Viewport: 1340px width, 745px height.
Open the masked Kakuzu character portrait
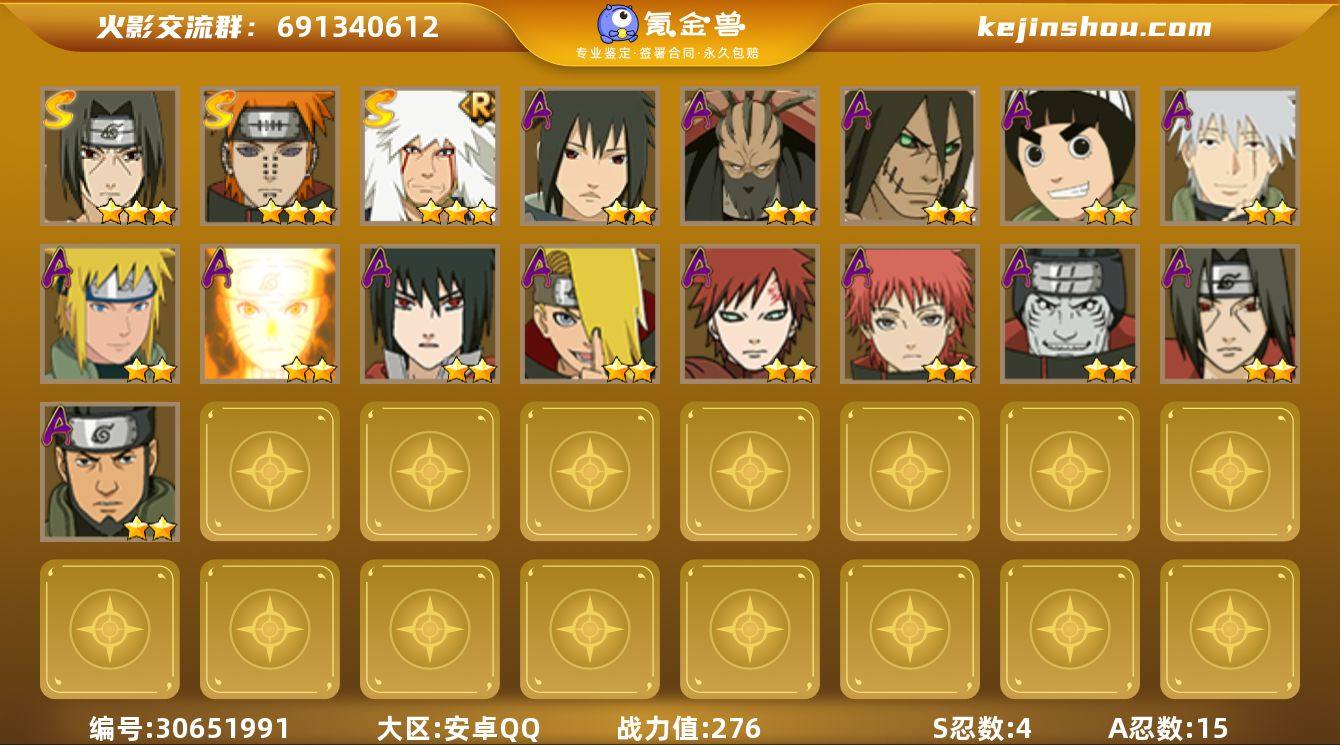750,156
